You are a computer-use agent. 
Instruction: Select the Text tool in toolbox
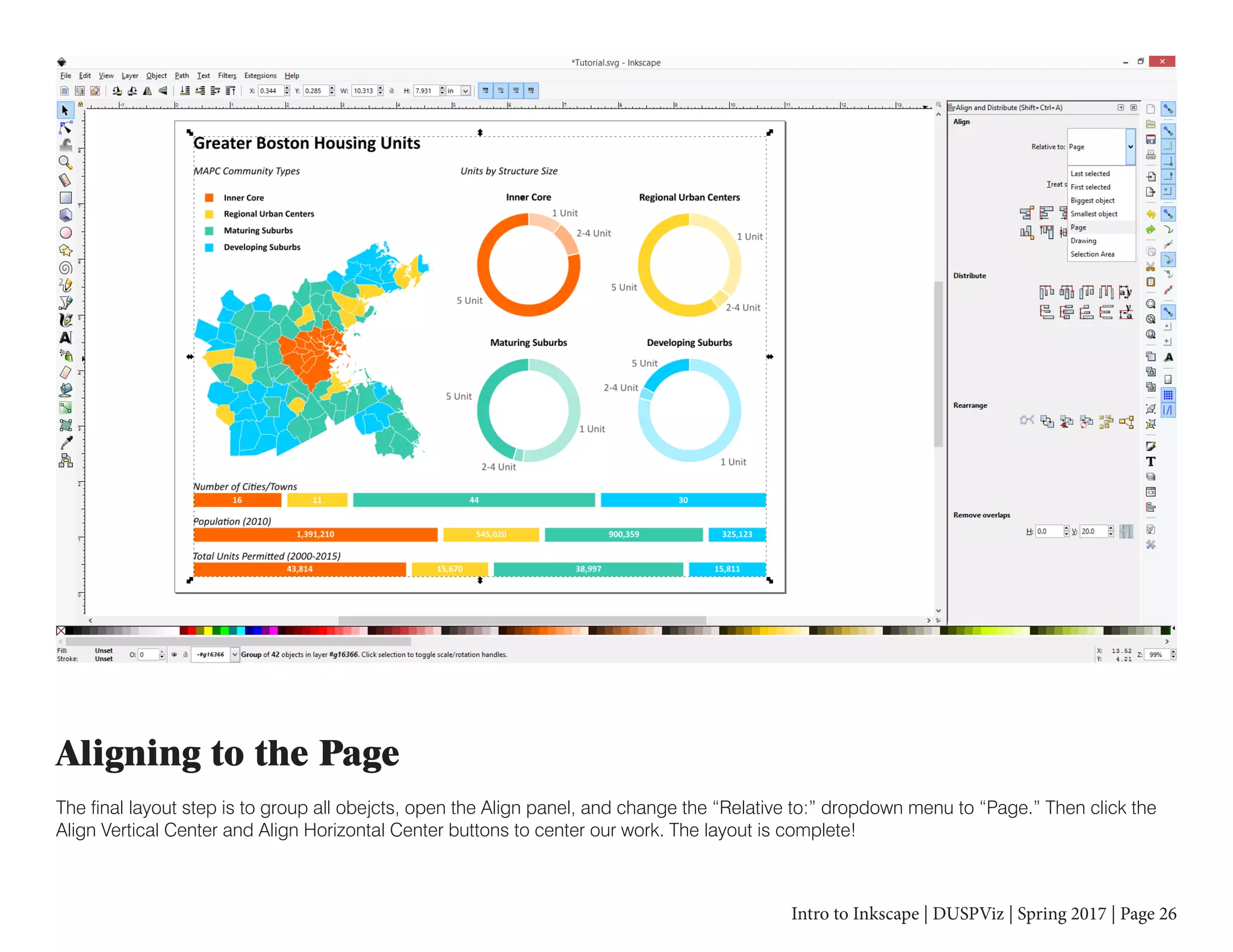(x=65, y=338)
